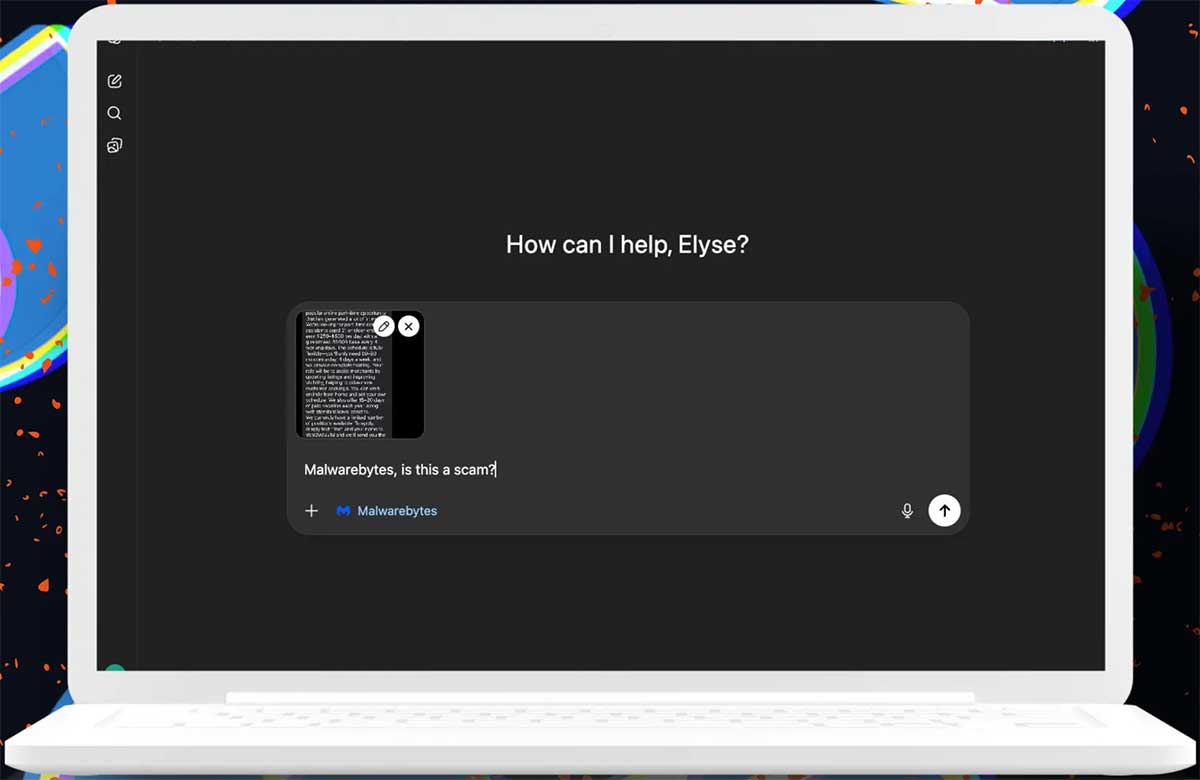
Task: Select the microphone dictation icon
Action: coord(907,510)
